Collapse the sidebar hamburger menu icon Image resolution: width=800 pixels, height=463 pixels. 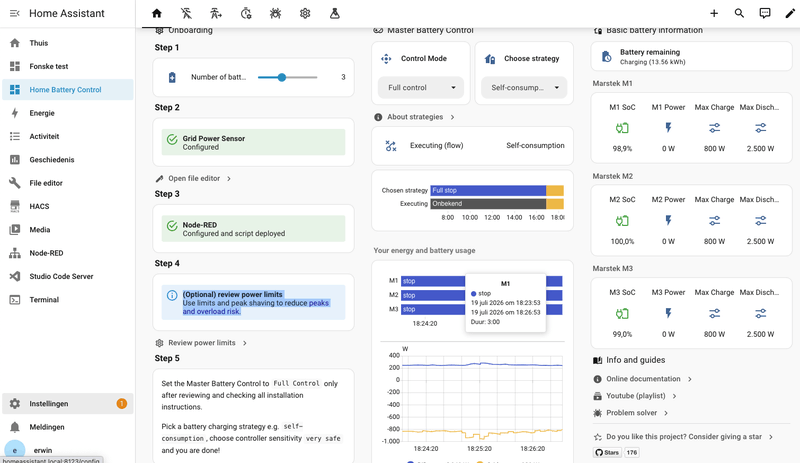pyautogui.click(x=15, y=13)
